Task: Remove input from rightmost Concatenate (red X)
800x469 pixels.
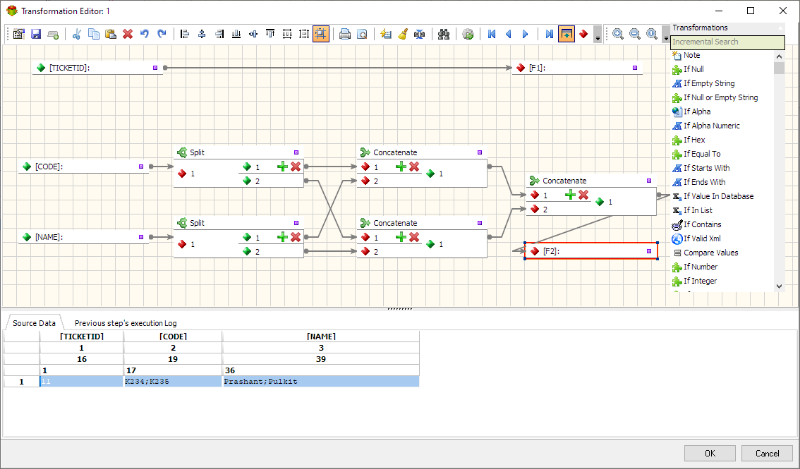Action: coord(584,194)
